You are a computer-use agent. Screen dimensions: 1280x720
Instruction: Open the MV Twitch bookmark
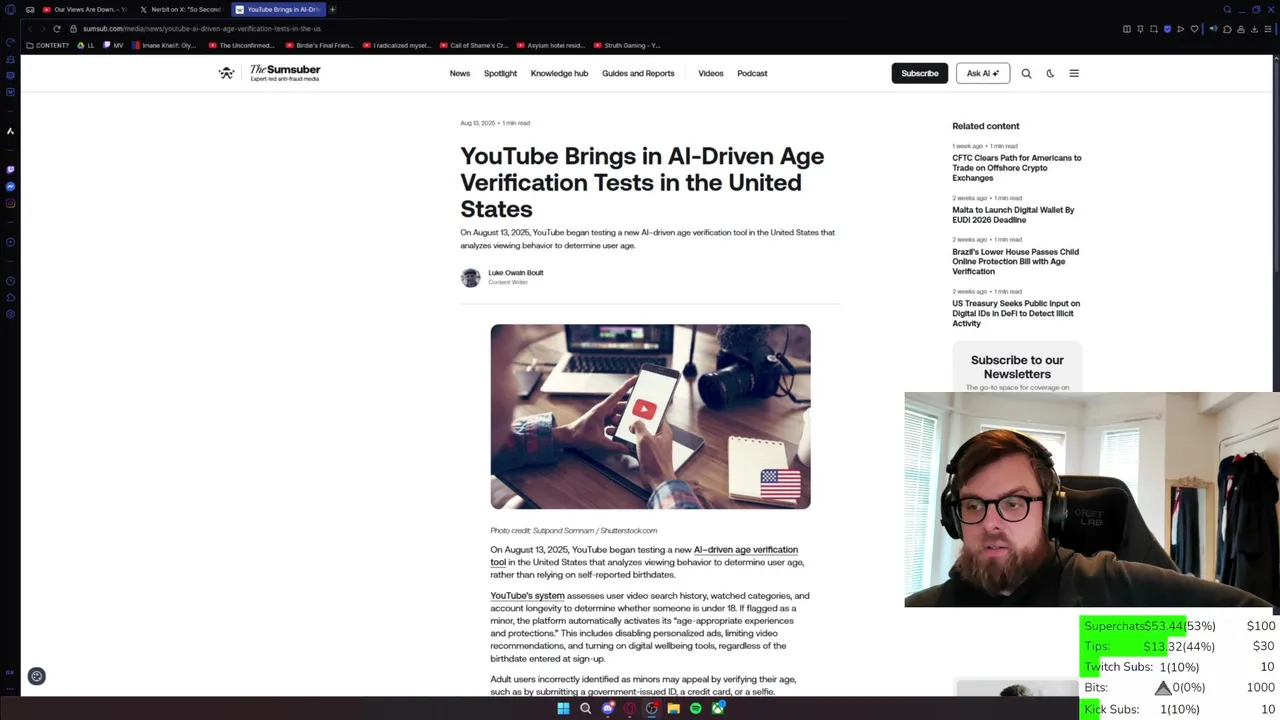coord(113,45)
